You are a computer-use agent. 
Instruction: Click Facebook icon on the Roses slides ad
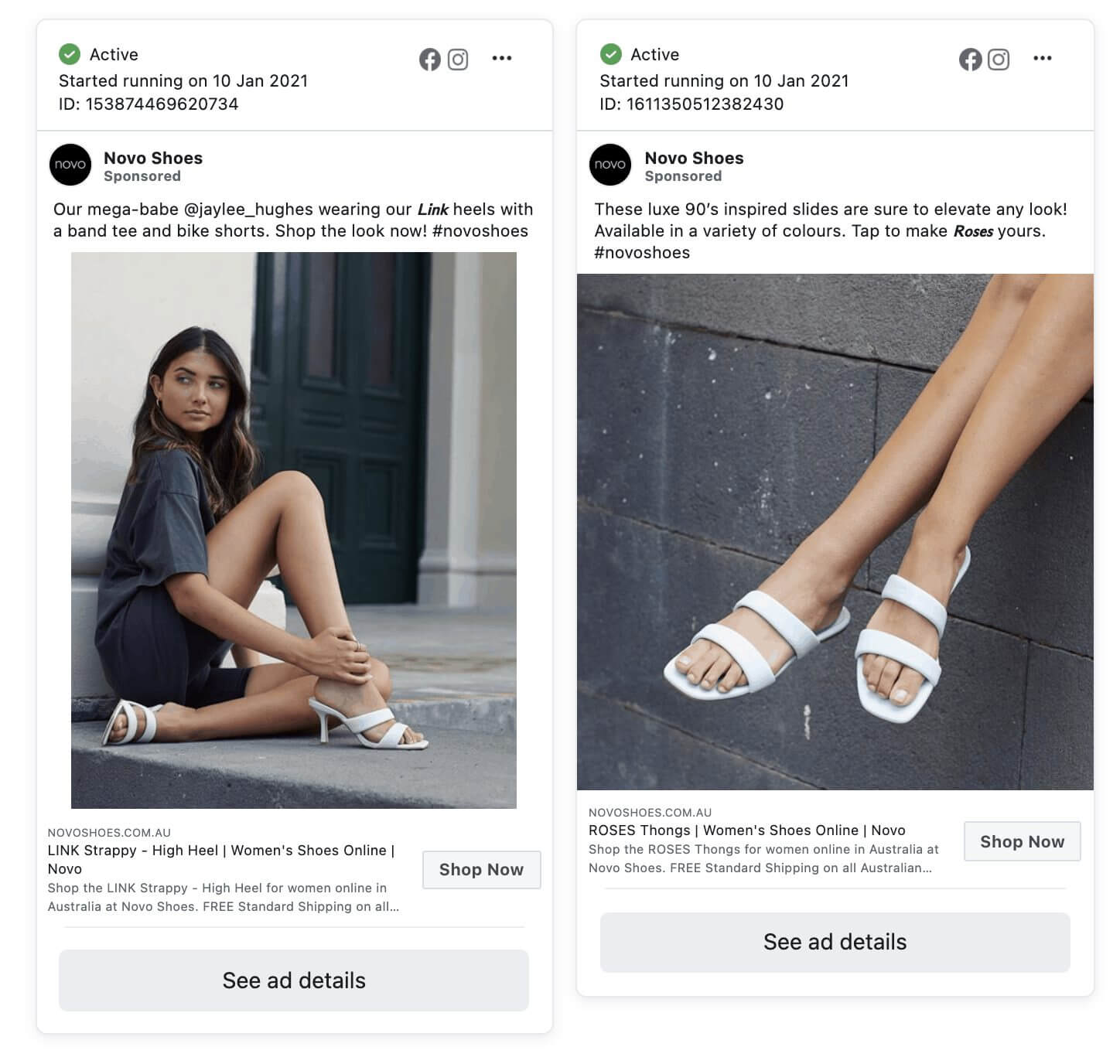pyautogui.click(x=970, y=60)
